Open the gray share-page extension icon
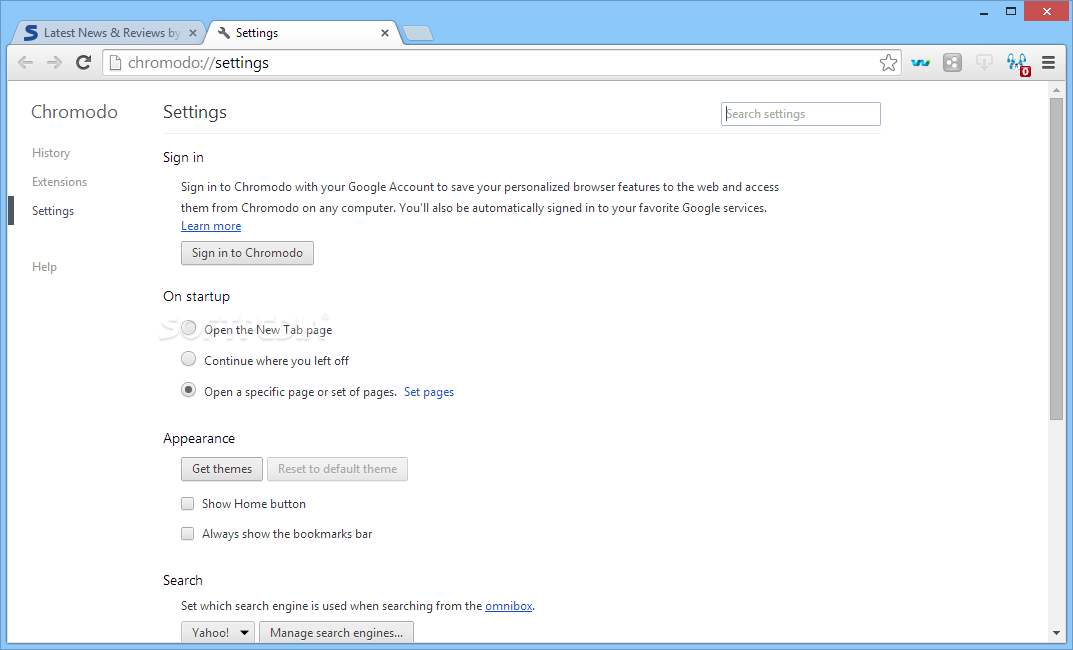The height and width of the screenshot is (650, 1073). [952, 63]
